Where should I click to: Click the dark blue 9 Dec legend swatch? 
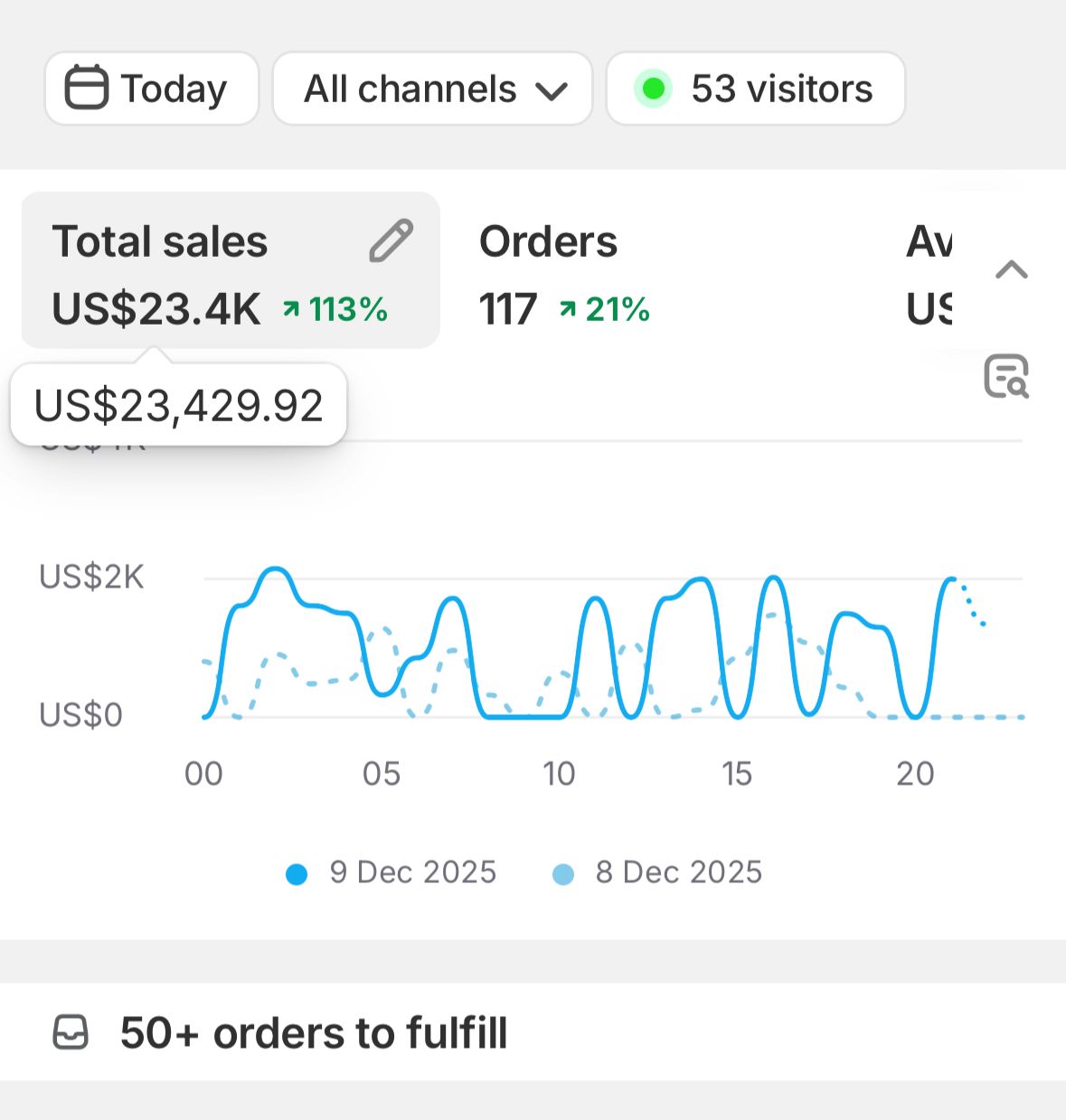tap(297, 874)
